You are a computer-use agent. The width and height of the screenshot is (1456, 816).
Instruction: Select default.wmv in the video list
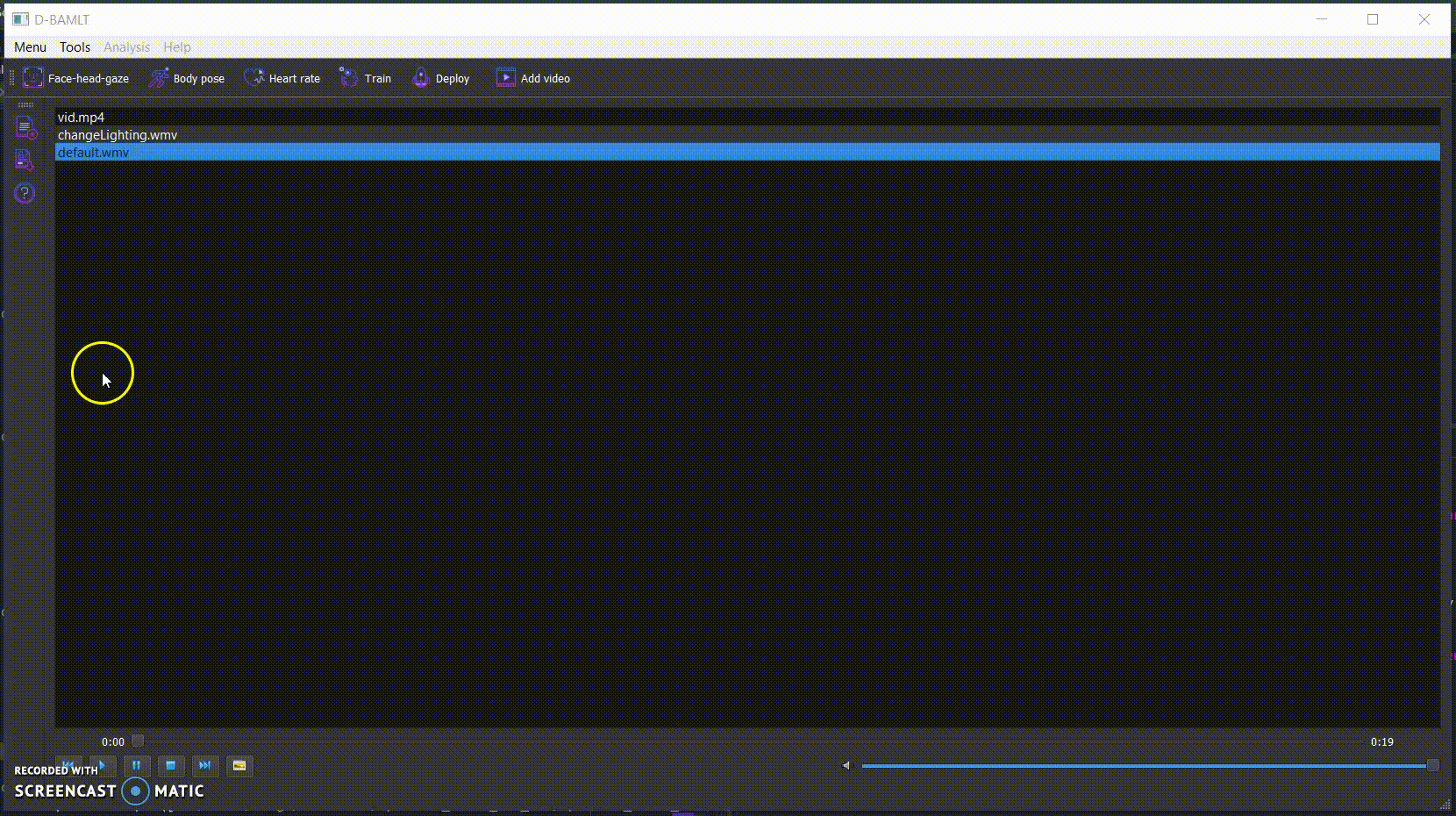[x=747, y=153]
